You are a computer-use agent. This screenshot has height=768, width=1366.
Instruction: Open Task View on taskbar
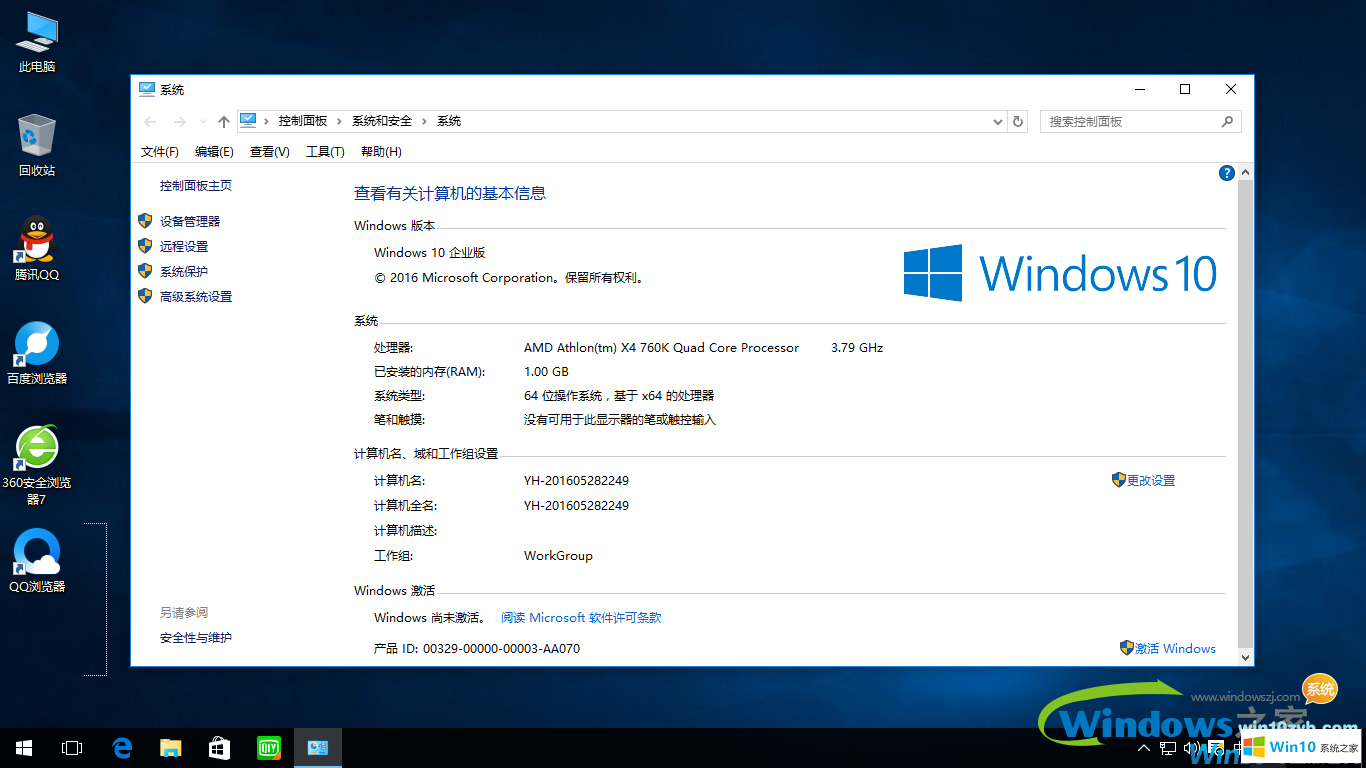[72, 747]
